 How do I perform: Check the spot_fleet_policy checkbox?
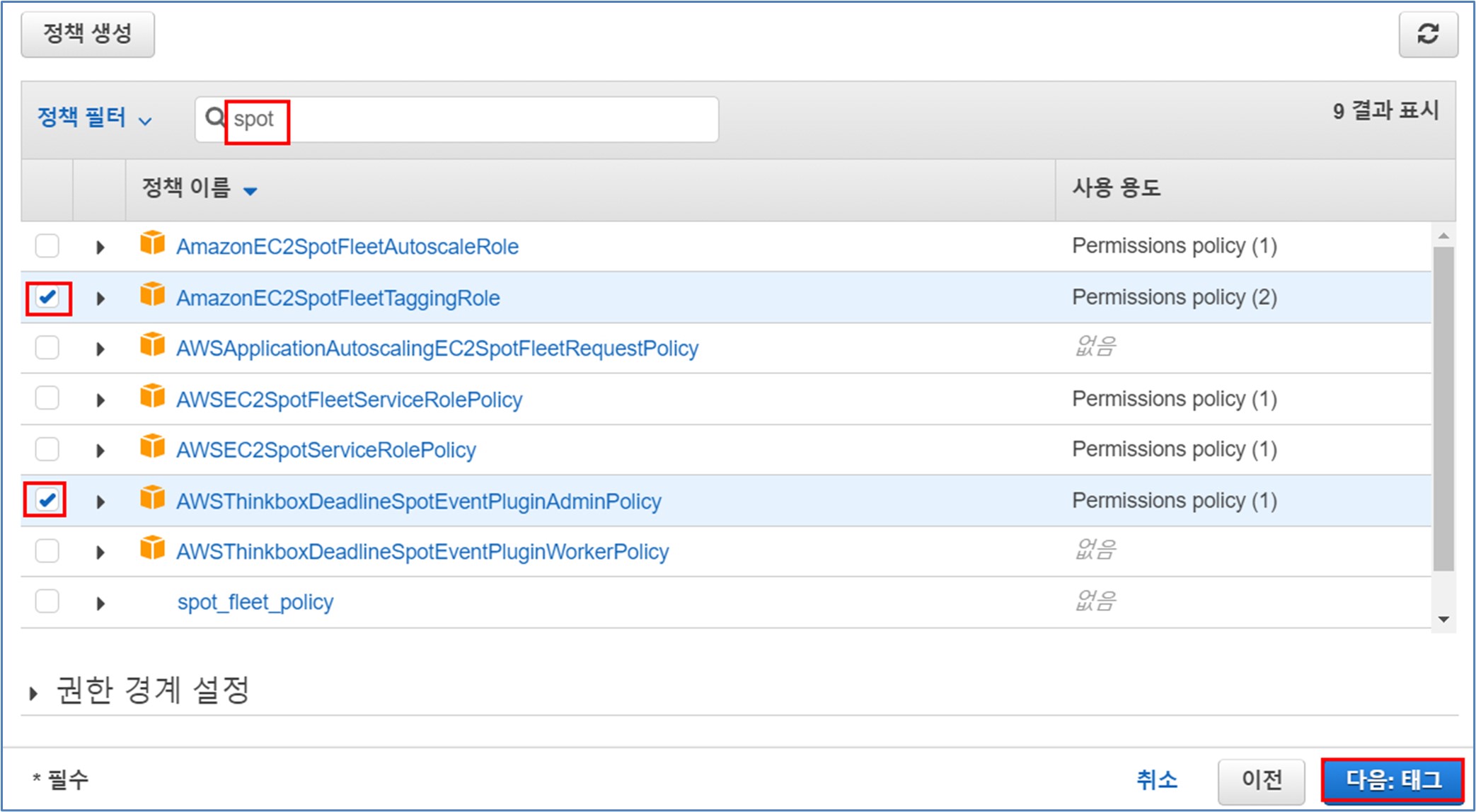[x=47, y=602]
